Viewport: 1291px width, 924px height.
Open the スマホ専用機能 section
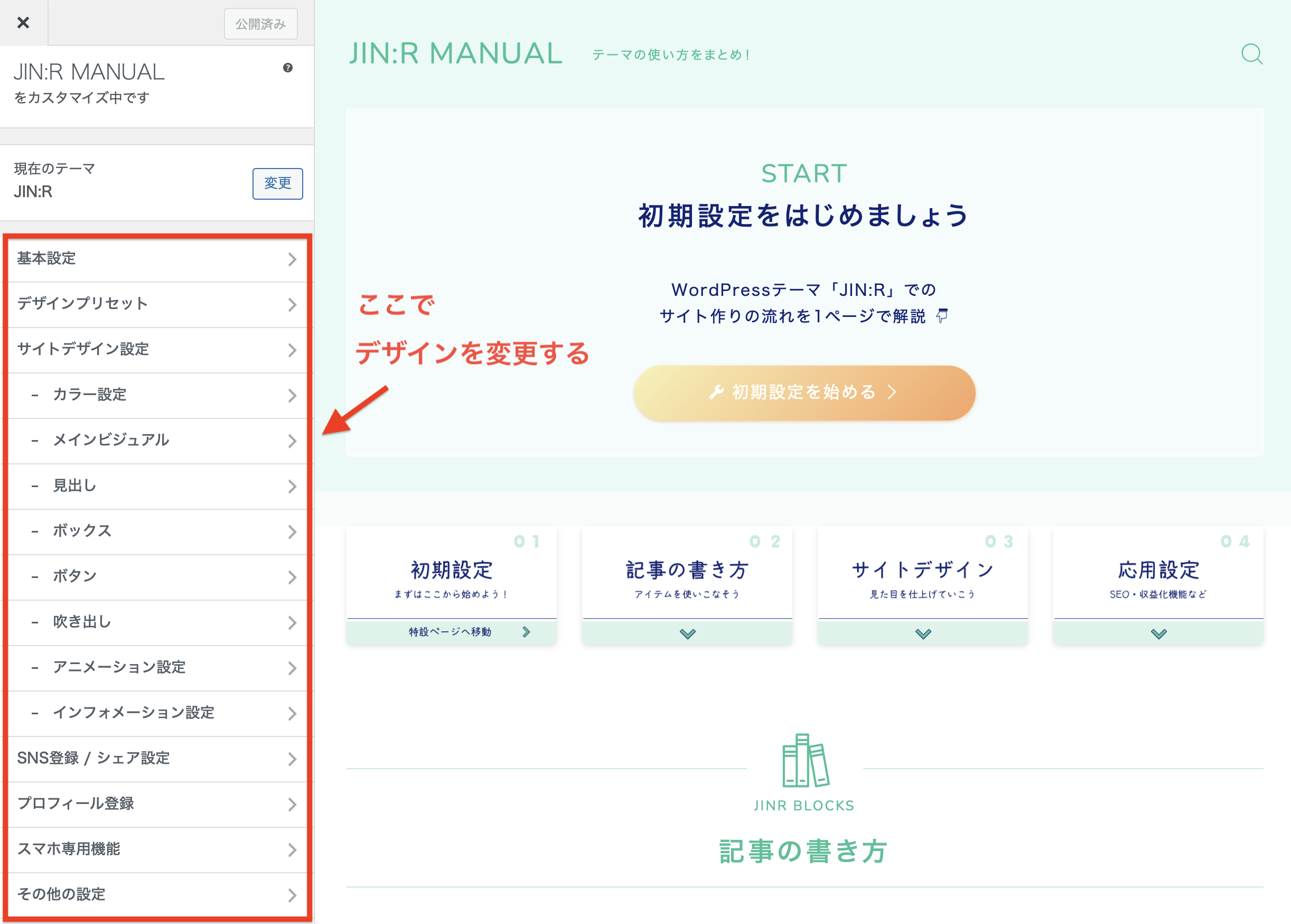(157, 850)
